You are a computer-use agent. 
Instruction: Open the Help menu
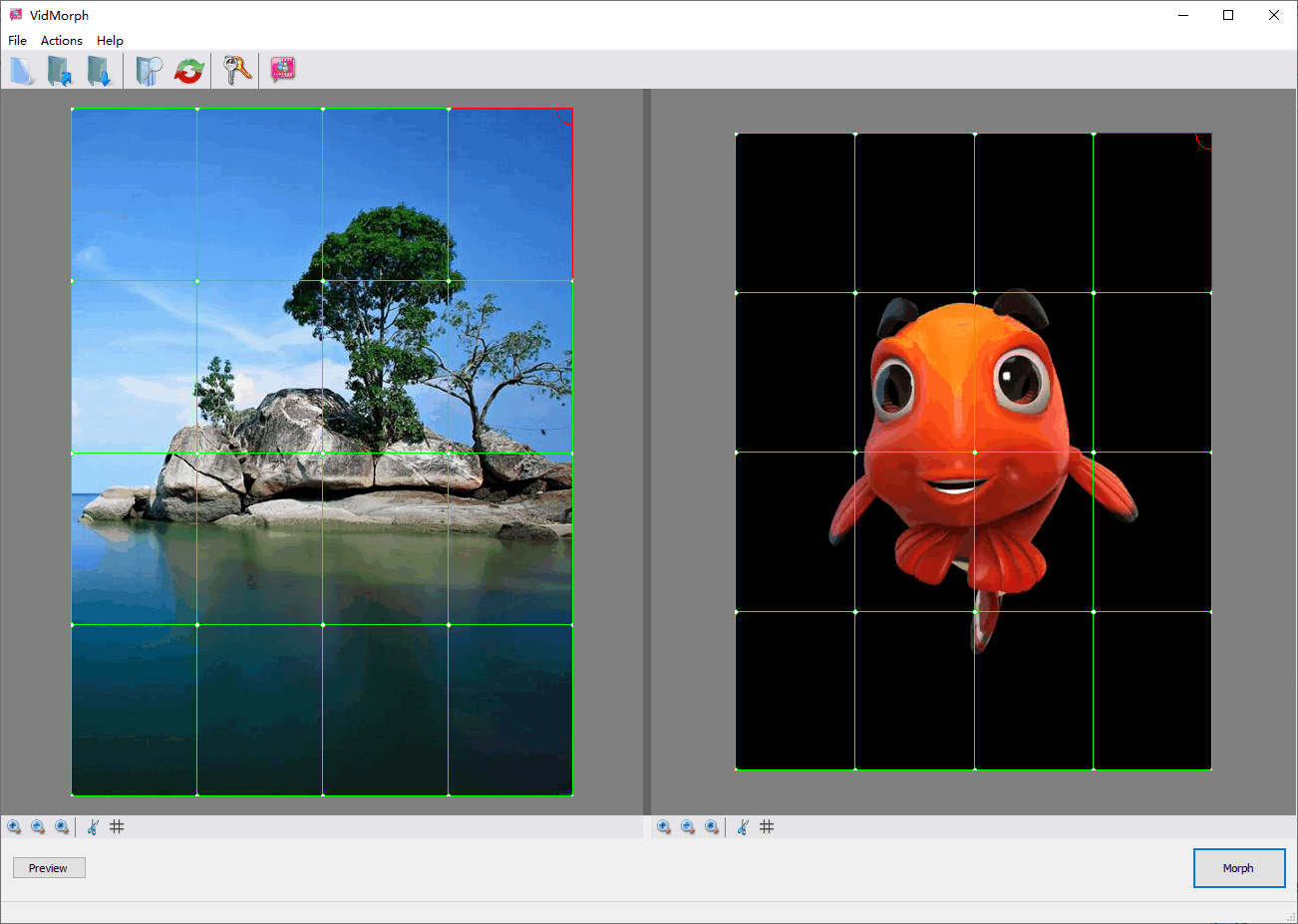pos(110,41)
